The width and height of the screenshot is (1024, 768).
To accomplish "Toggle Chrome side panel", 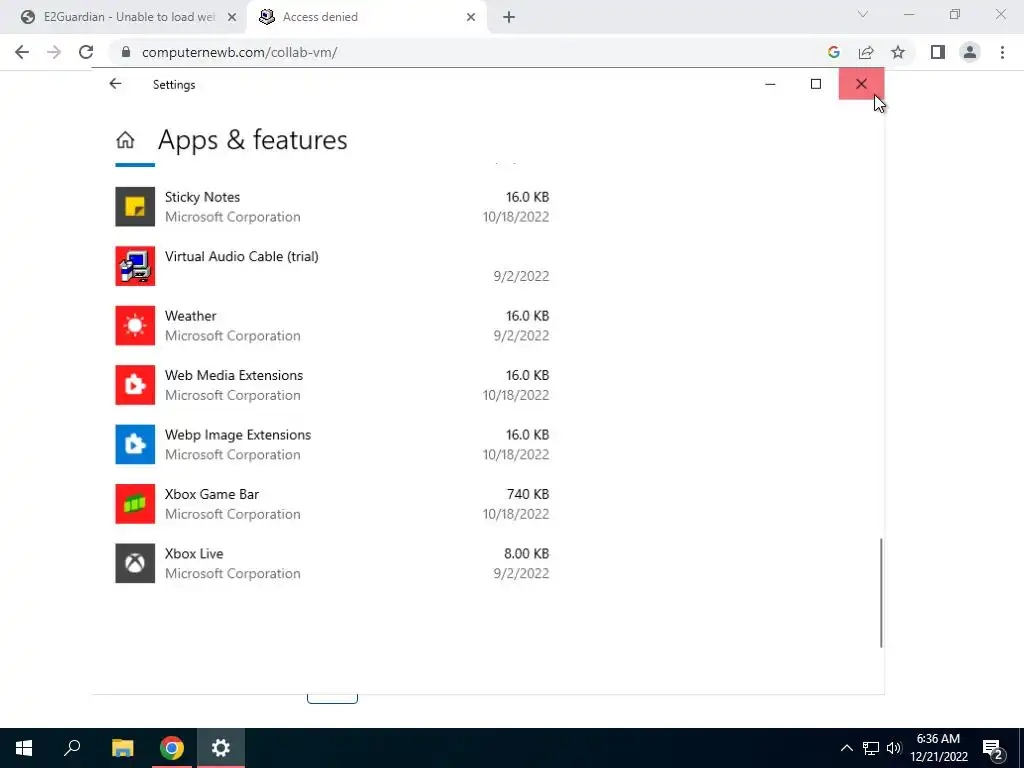I will (x=938, y=52).
